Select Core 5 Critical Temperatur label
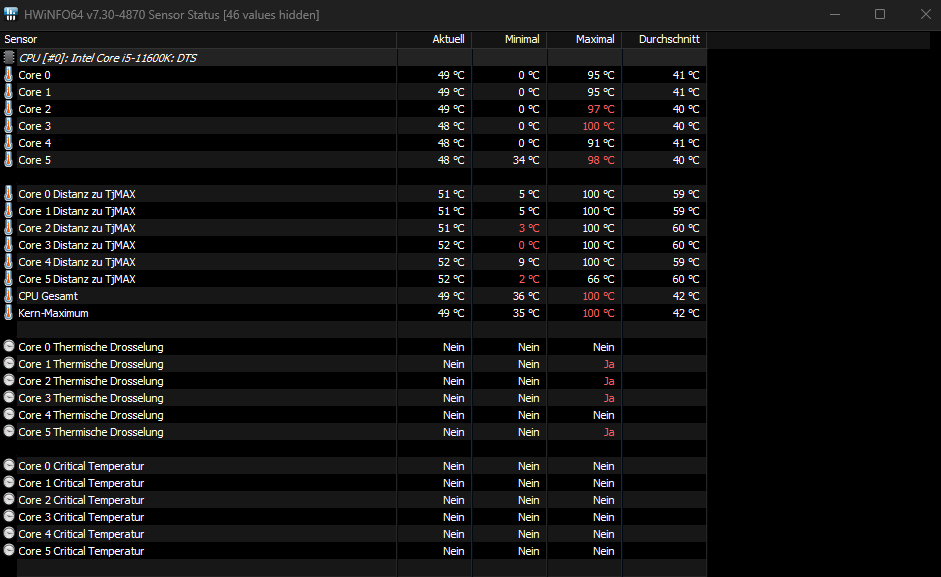 click(81, 551)
